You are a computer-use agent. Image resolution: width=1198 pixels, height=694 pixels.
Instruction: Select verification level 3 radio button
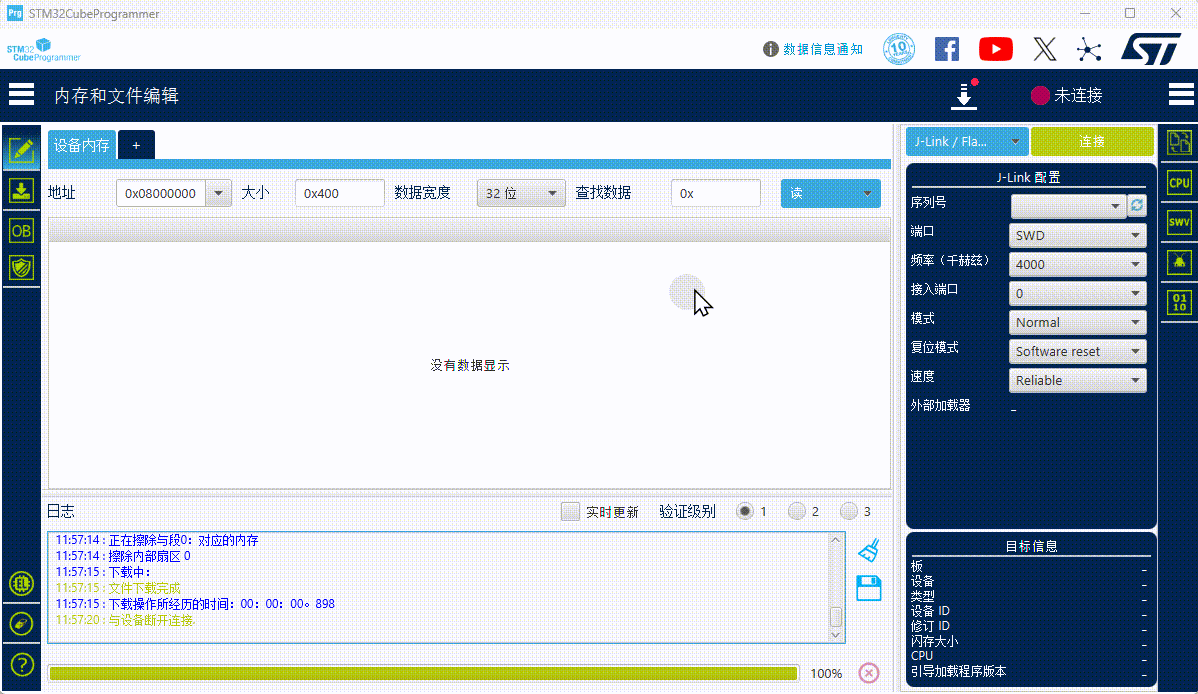click(x=850, y=510)
